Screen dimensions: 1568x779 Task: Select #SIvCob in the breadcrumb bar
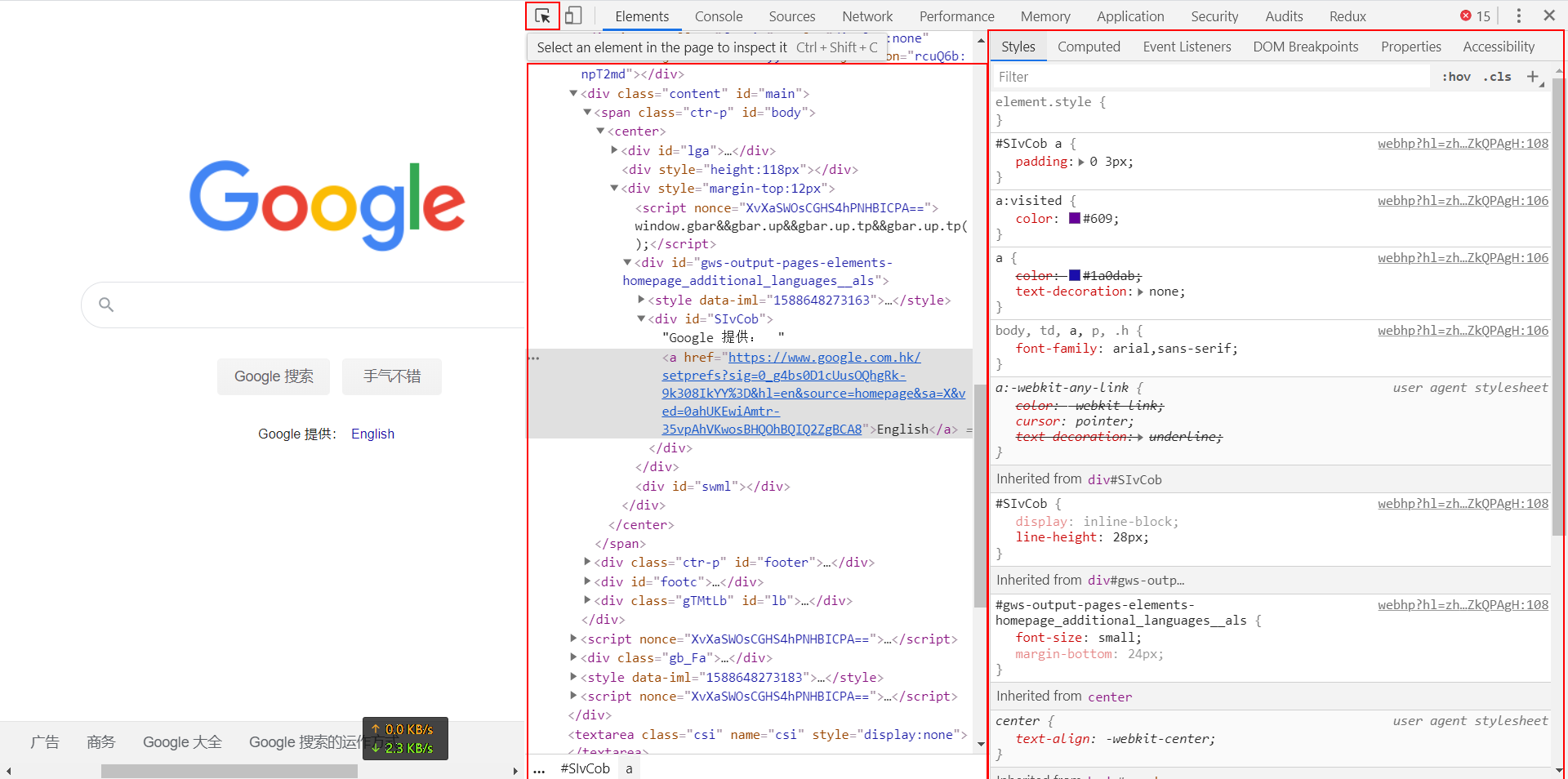pyautogui.click(x=586, y=768)
